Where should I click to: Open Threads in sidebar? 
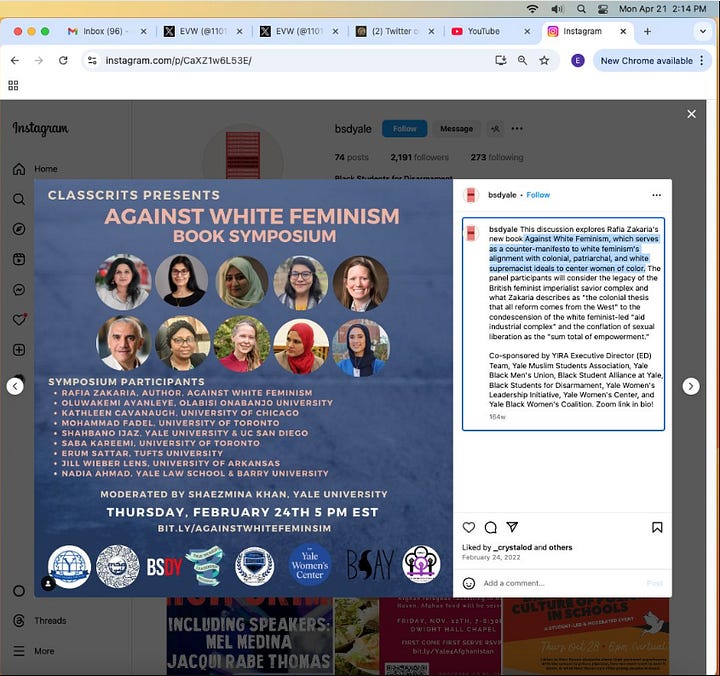40,621
